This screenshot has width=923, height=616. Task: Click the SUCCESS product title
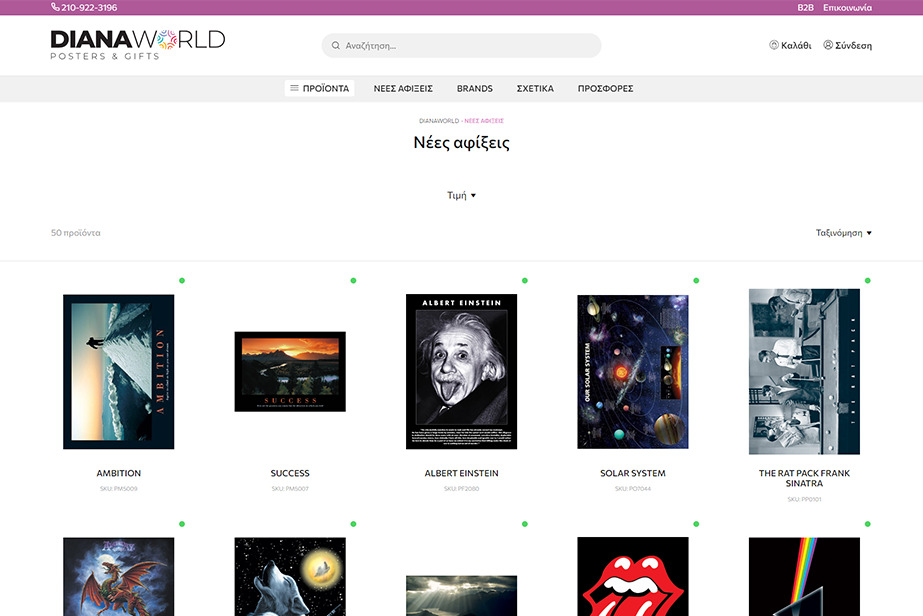pyautogui.click(x=290, y=473)
